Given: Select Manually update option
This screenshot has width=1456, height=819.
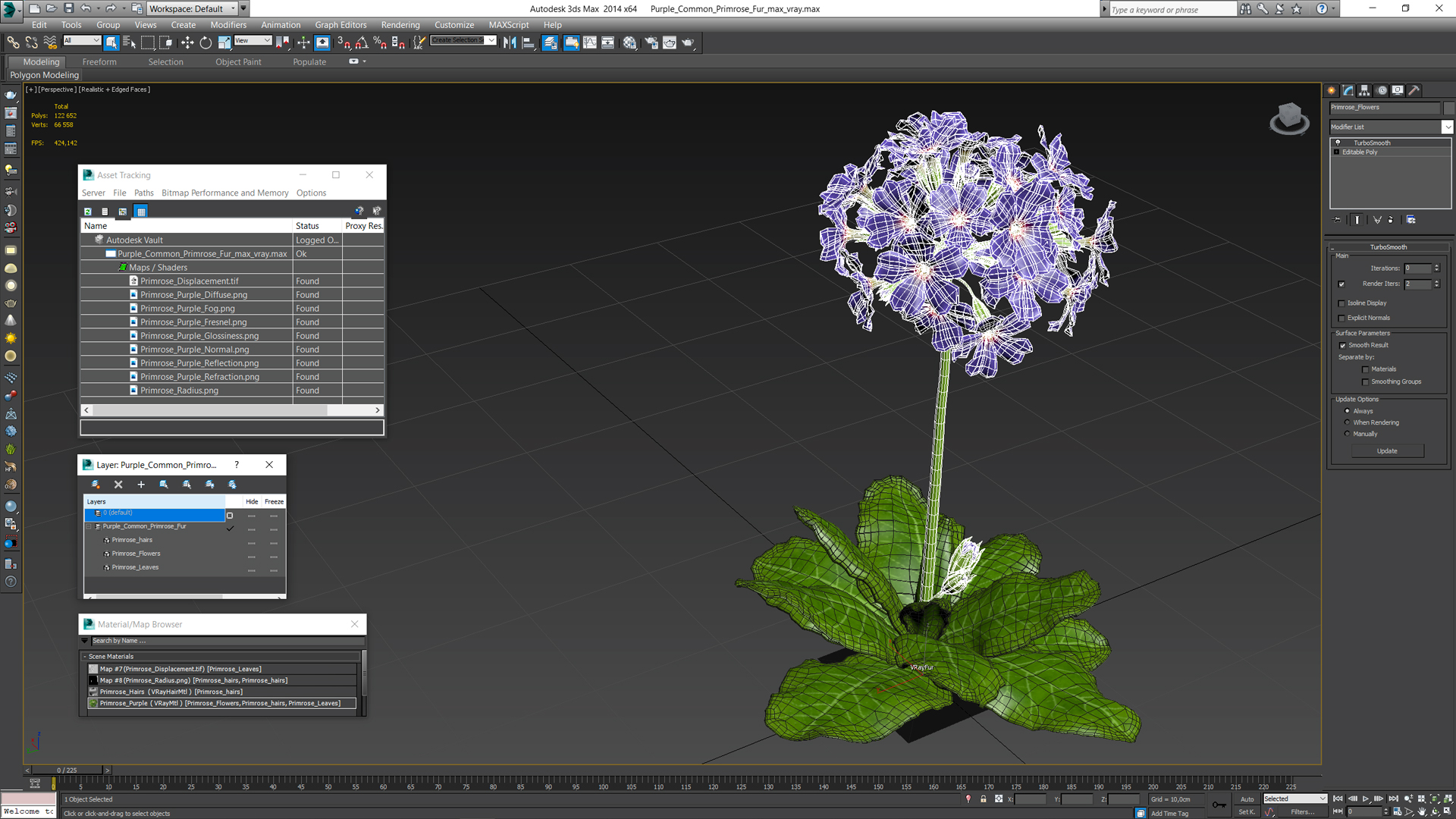Looking at the screenshot, I should coord(1348,434).
